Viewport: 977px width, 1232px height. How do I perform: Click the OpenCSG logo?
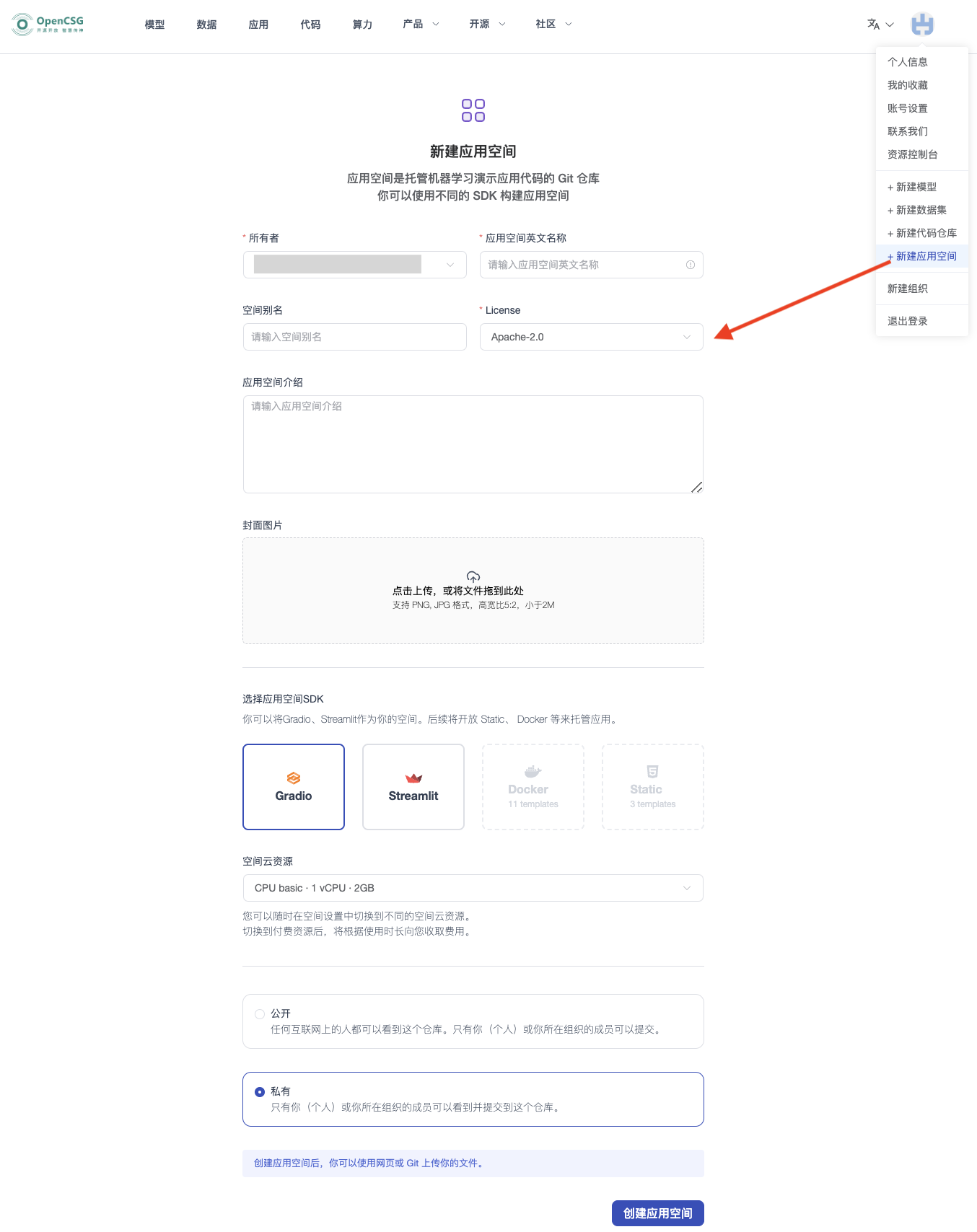48,25
